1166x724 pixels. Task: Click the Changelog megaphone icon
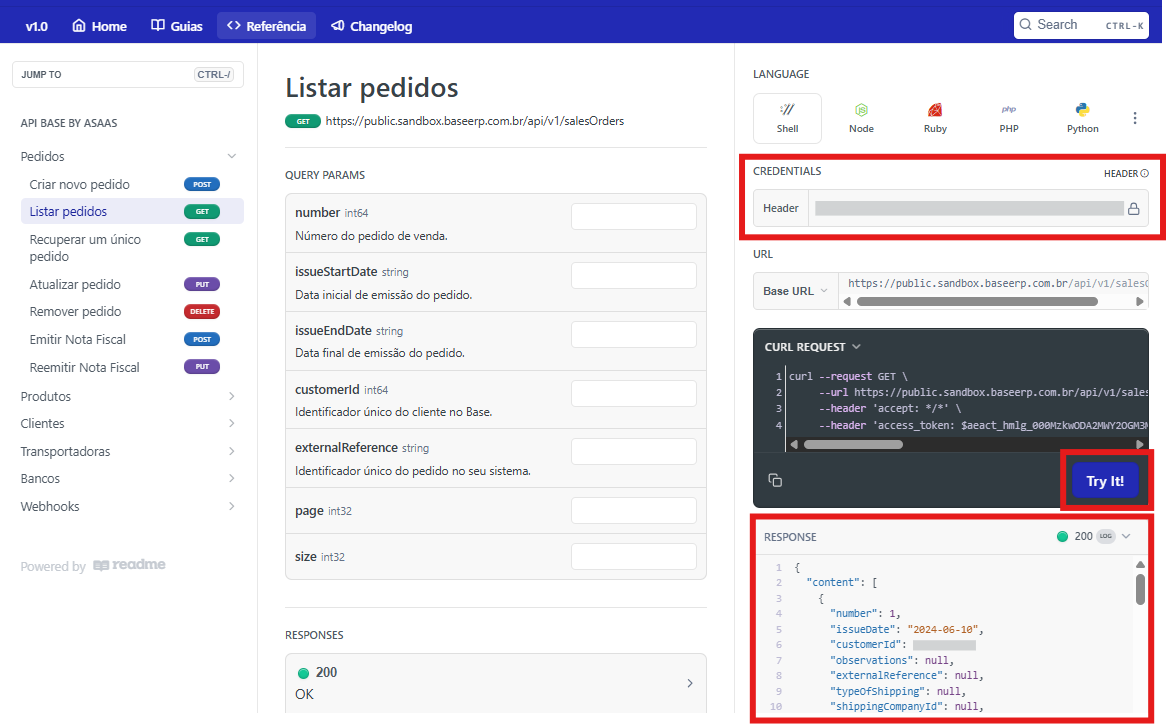[x=338, y=26]
